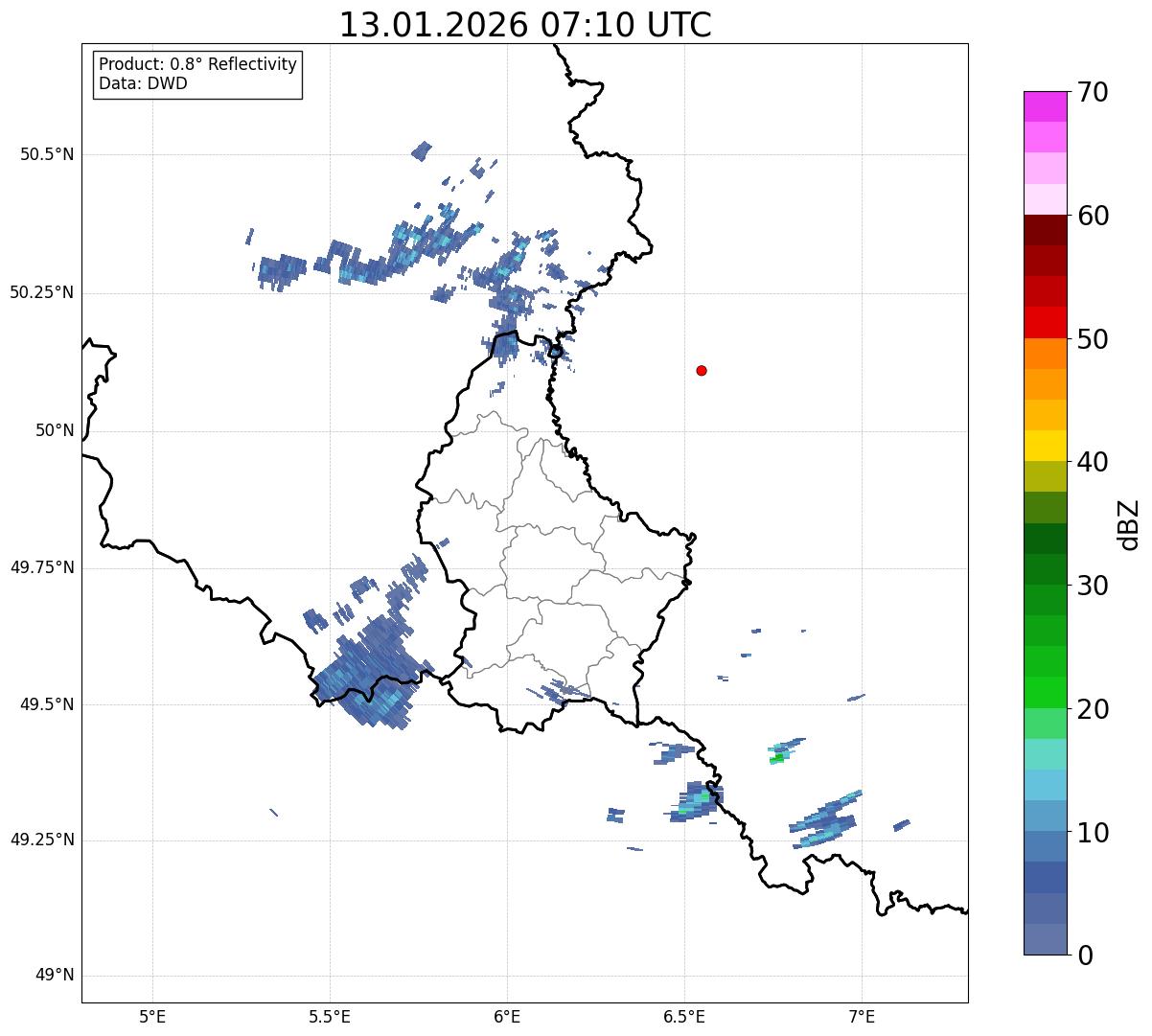Click the colorbar tick value 50
Image resolution: width=1152 pixels, height=1036 pixels.
(x=1093, y=339)
